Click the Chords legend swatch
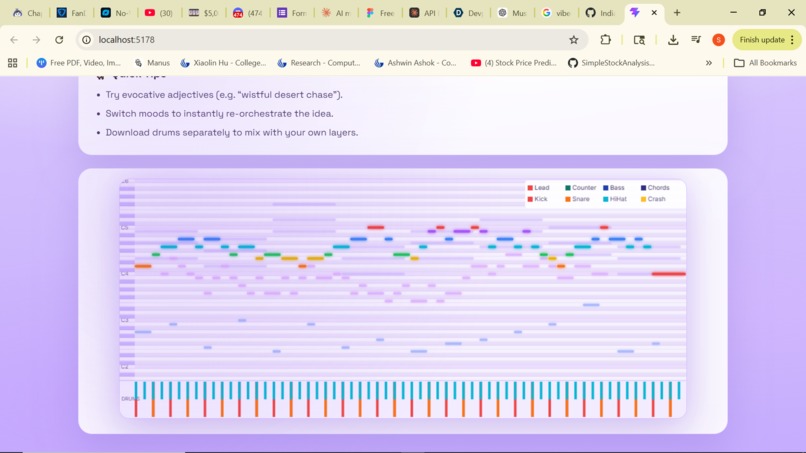 tap(643, 188)
